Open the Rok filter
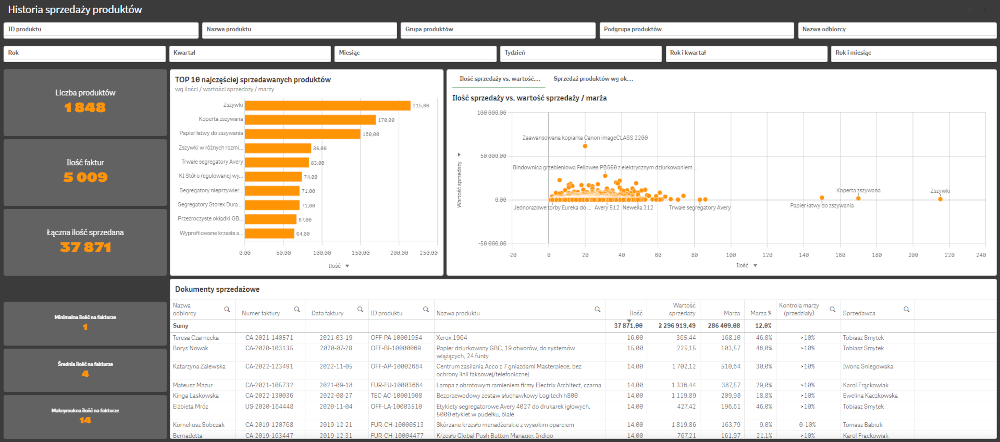The width and height of the screenshot is (1000, 442). coord(84,54)
